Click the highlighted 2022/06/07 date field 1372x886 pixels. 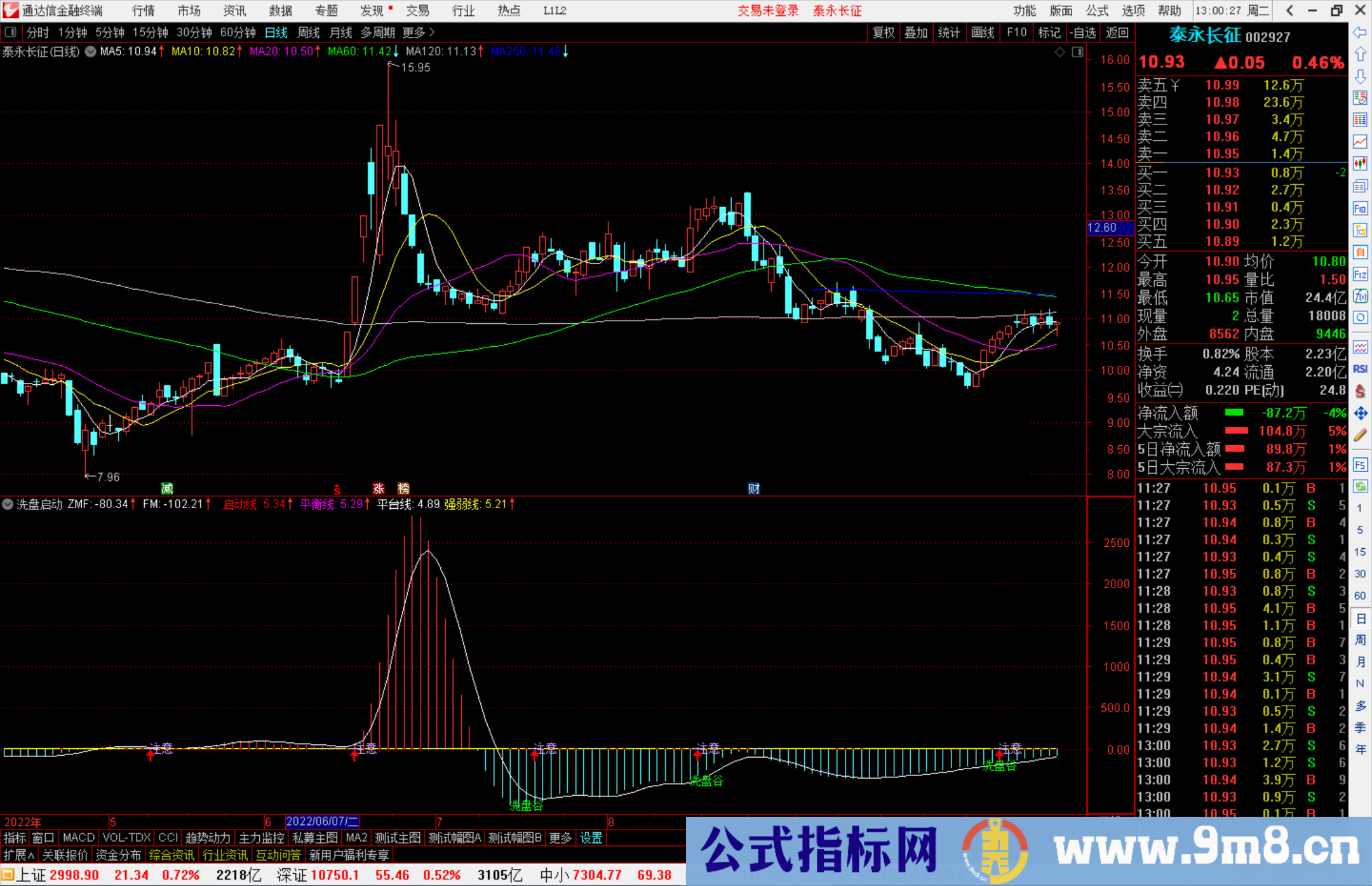[323, 821]
